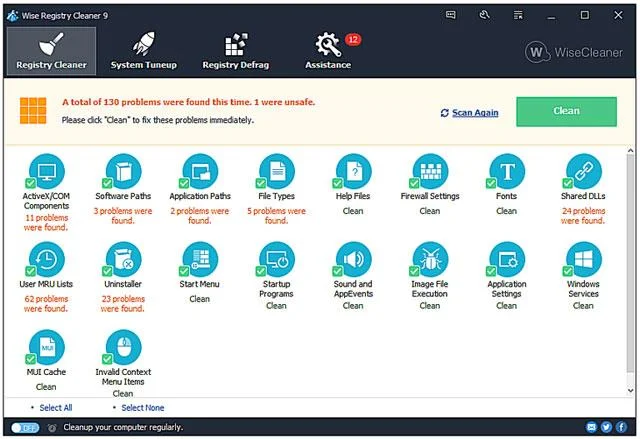640x439 pixels.
Task: Open the ActiveX/COM Components category icon
Action: tap(47, 171)
